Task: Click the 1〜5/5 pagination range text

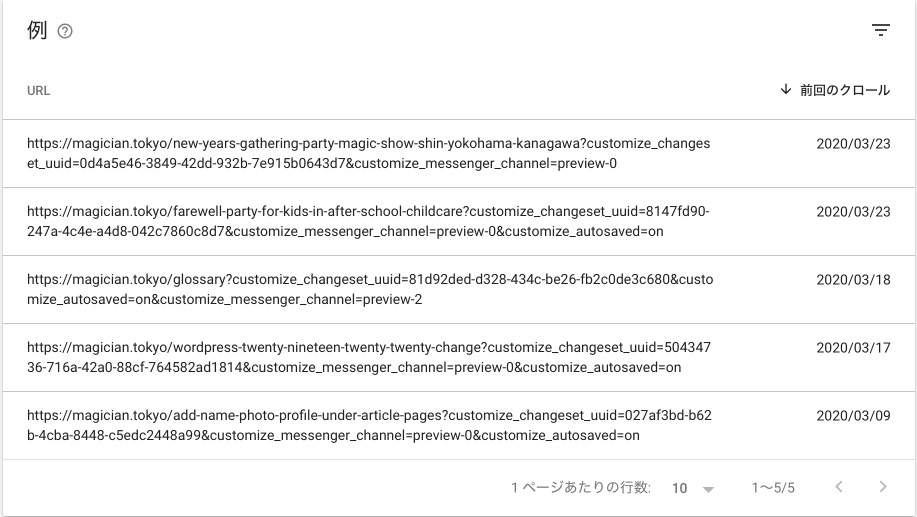Action: point(773,488)
